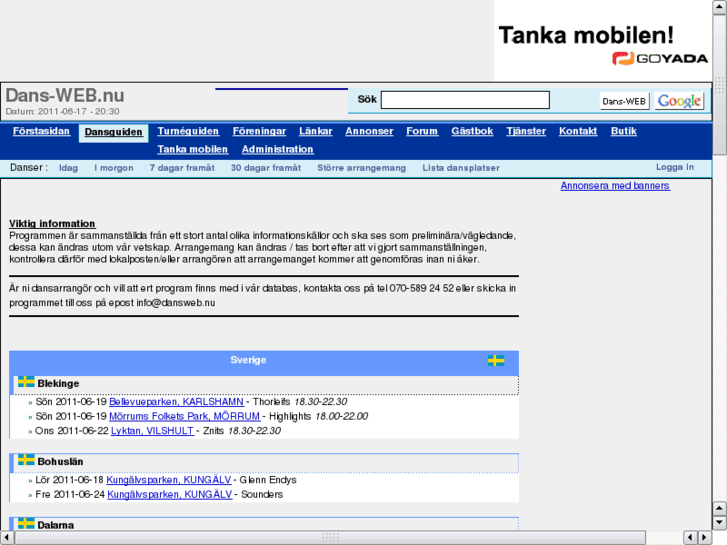
Task: Click the Thorleifs 18.30-22.30 entry text
Action: 300,402
